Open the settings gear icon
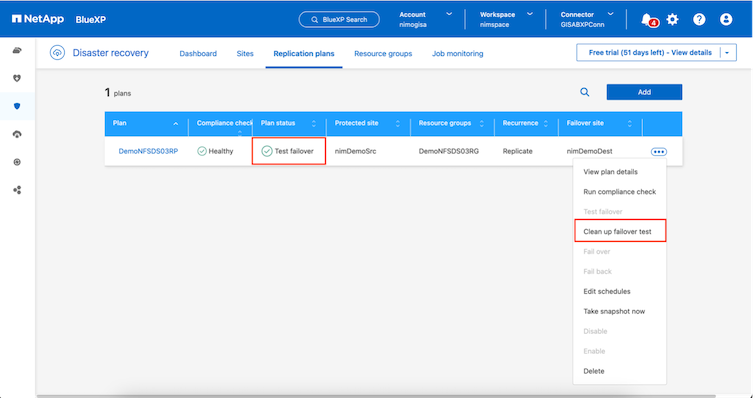Viewport: 755px width, 400px height. tap(672, 19)
